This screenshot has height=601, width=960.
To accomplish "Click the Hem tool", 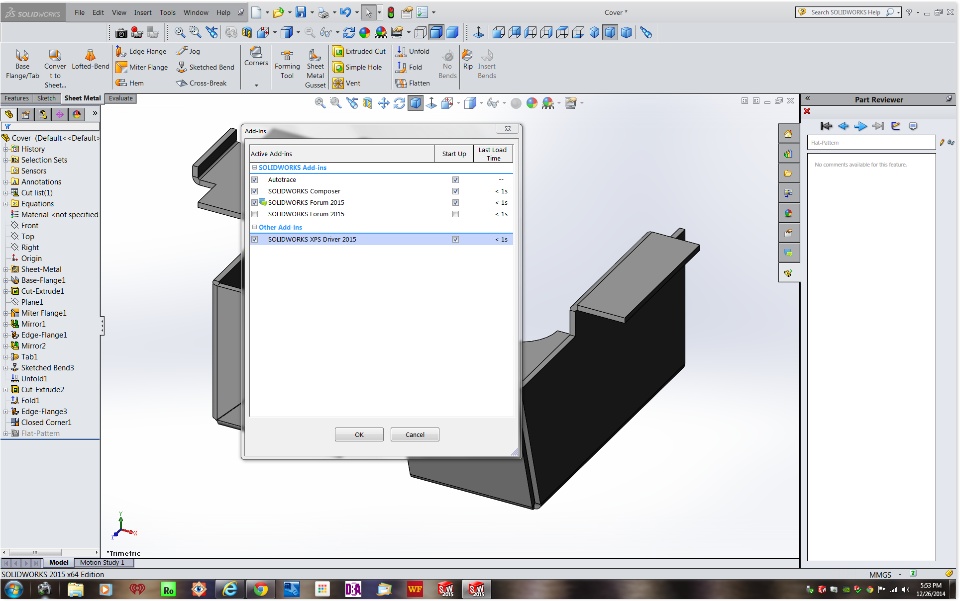I will [130, 83].
